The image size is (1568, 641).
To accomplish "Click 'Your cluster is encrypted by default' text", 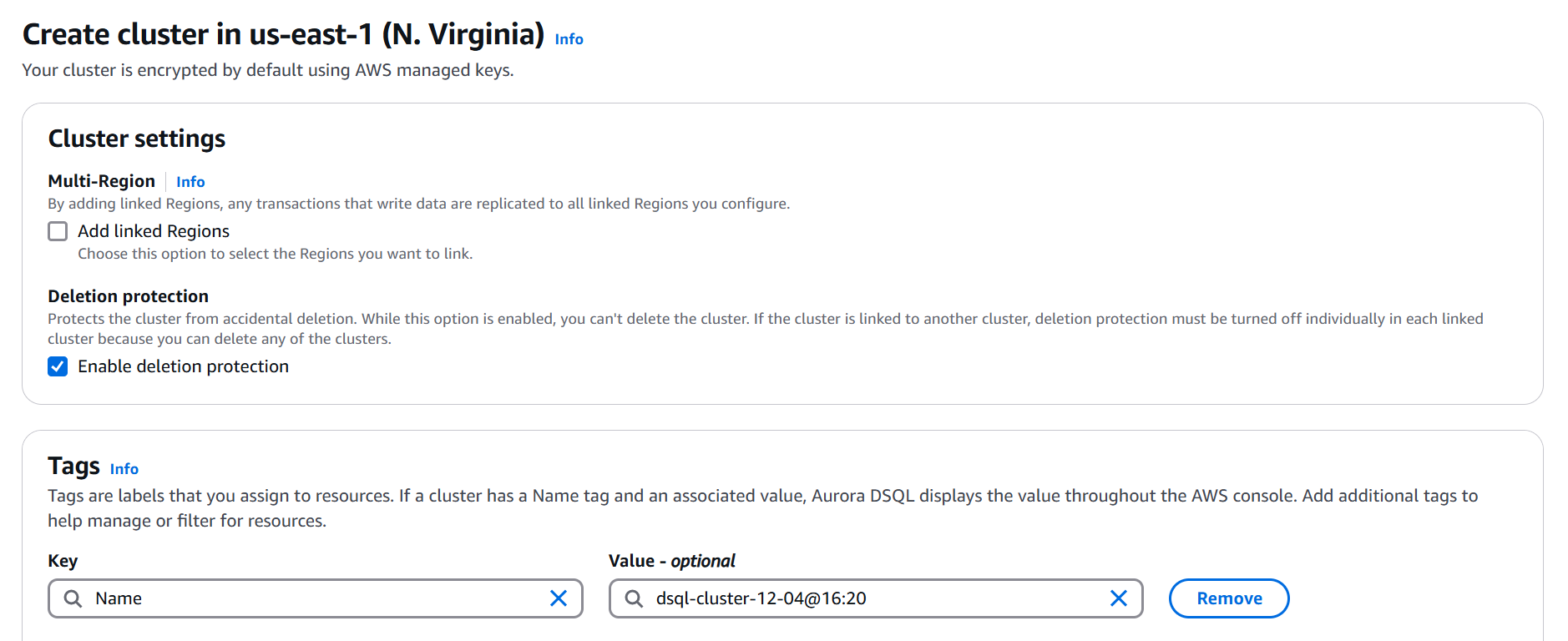I will click(x=268, y=70).
